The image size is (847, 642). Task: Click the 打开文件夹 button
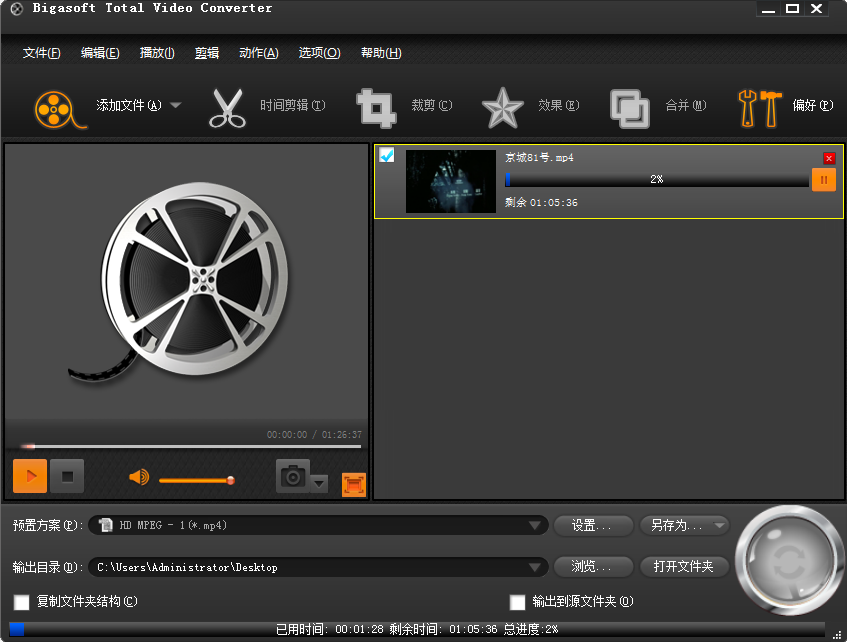684,567
